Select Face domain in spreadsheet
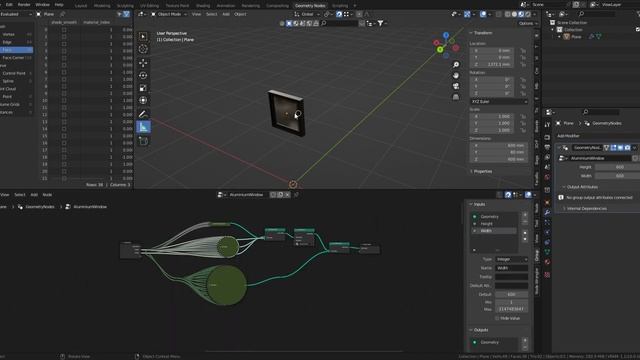The width and height of the screenshot is (640, 360). click(16, 50)
